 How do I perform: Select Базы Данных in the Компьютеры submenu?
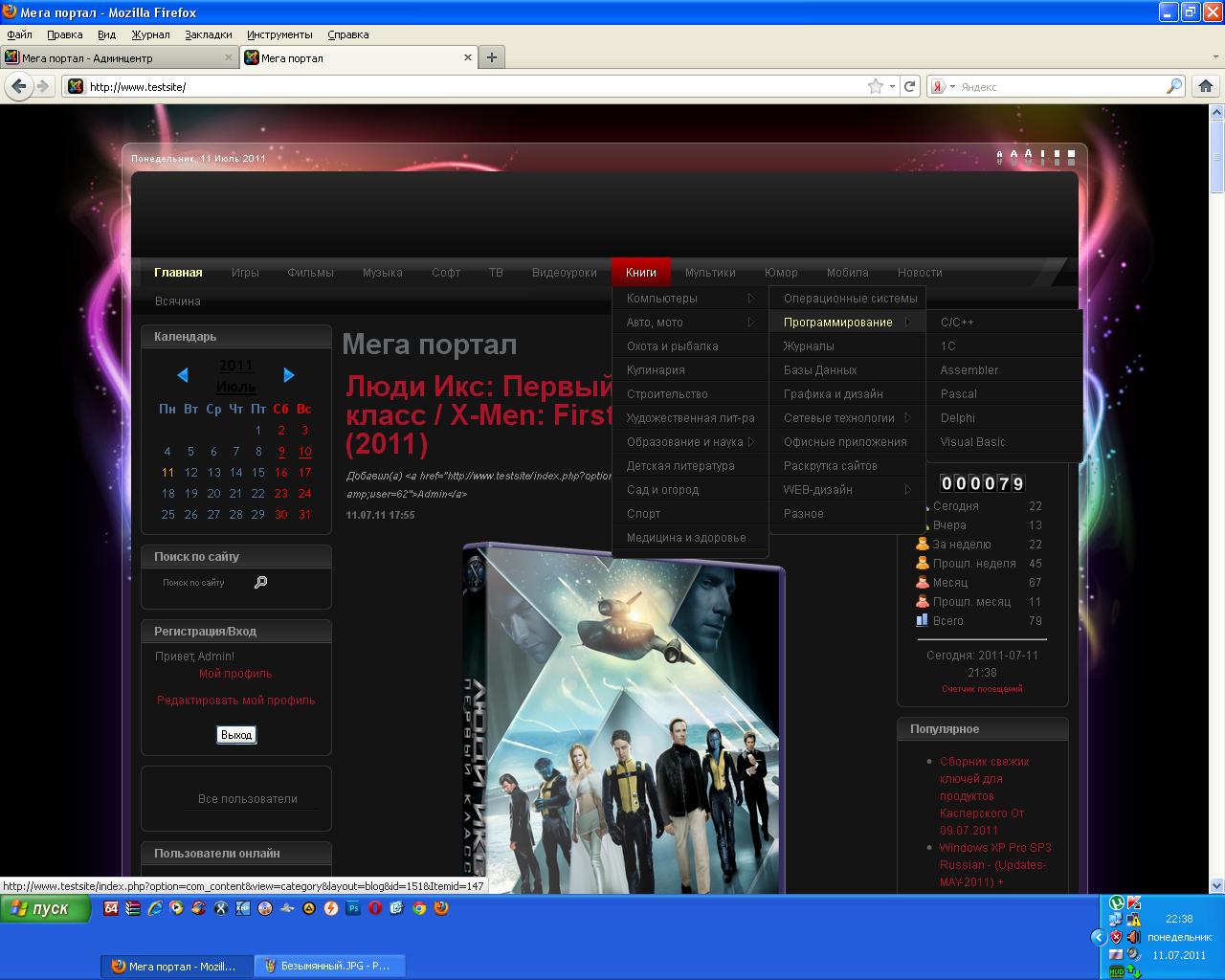847,370
